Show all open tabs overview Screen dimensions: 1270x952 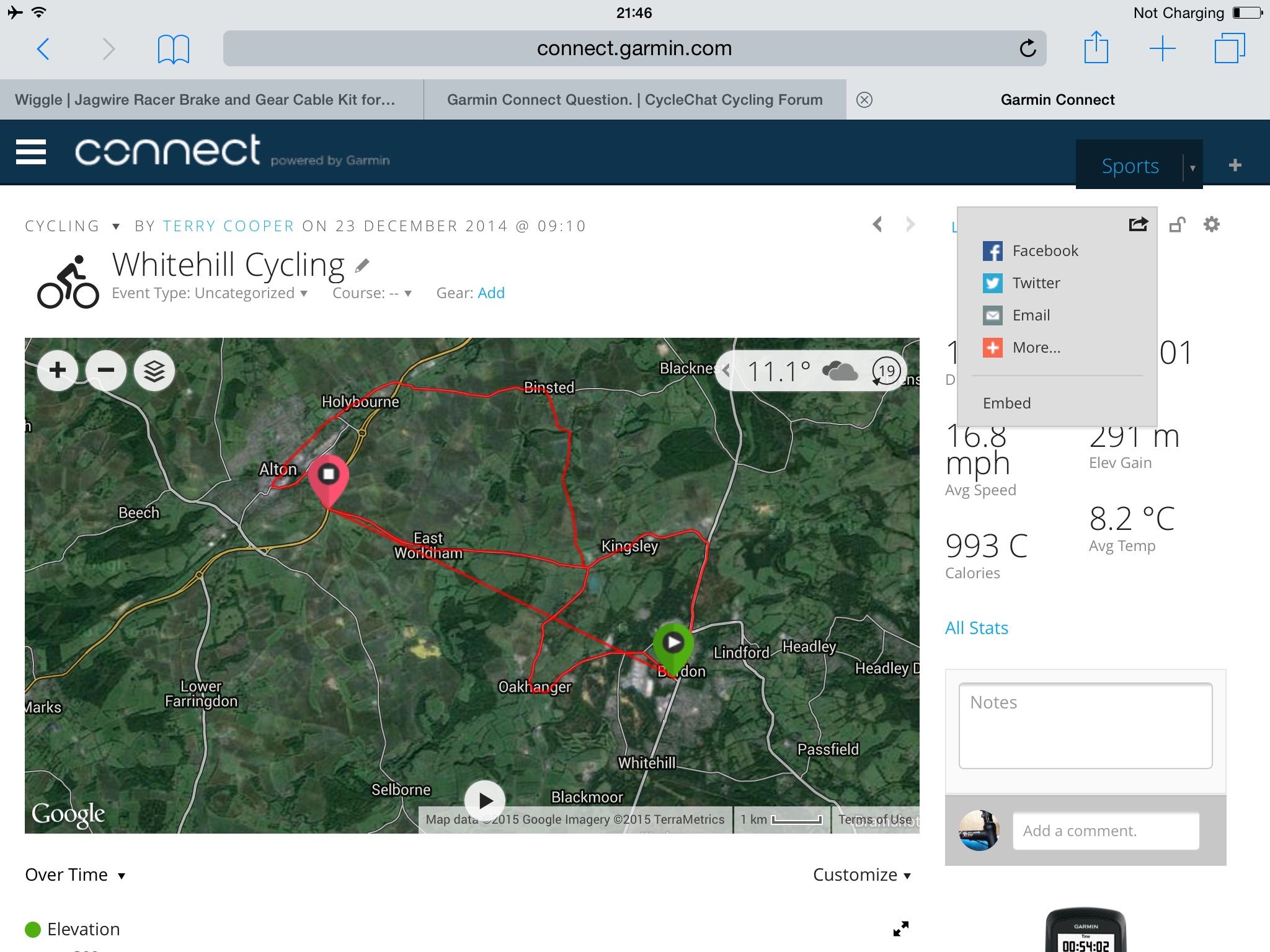point(1229,48)
